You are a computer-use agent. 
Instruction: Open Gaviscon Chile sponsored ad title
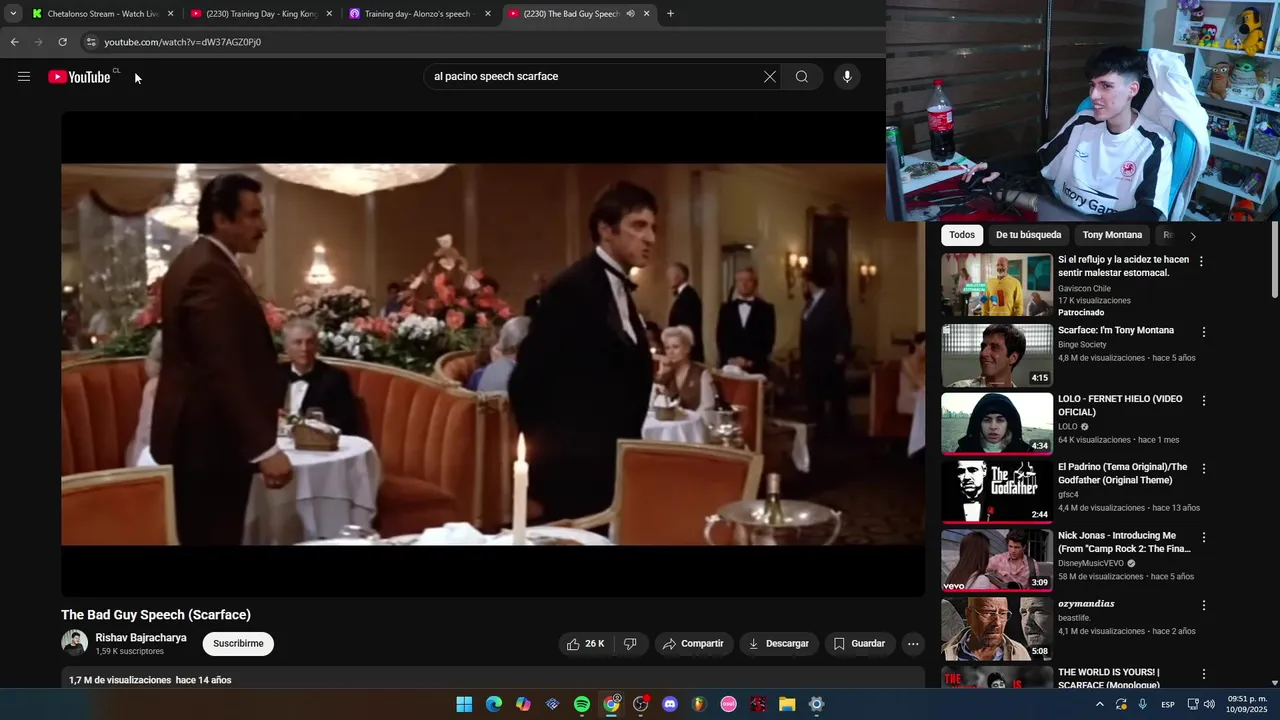[1123, 266]
